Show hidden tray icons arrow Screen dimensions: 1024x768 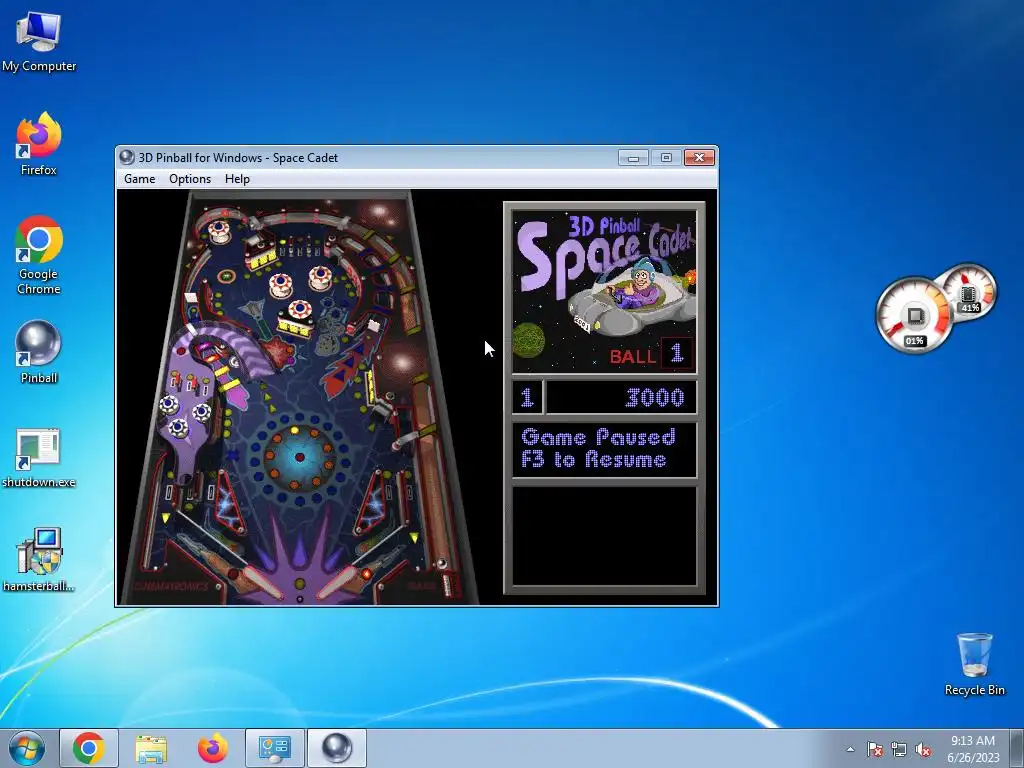[850, 749]
